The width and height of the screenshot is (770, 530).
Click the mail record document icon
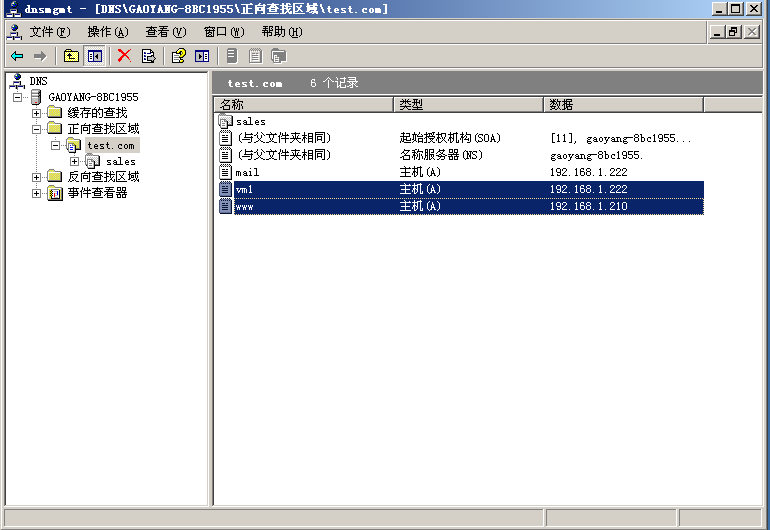pyautogui.click(x=225, y=172)
